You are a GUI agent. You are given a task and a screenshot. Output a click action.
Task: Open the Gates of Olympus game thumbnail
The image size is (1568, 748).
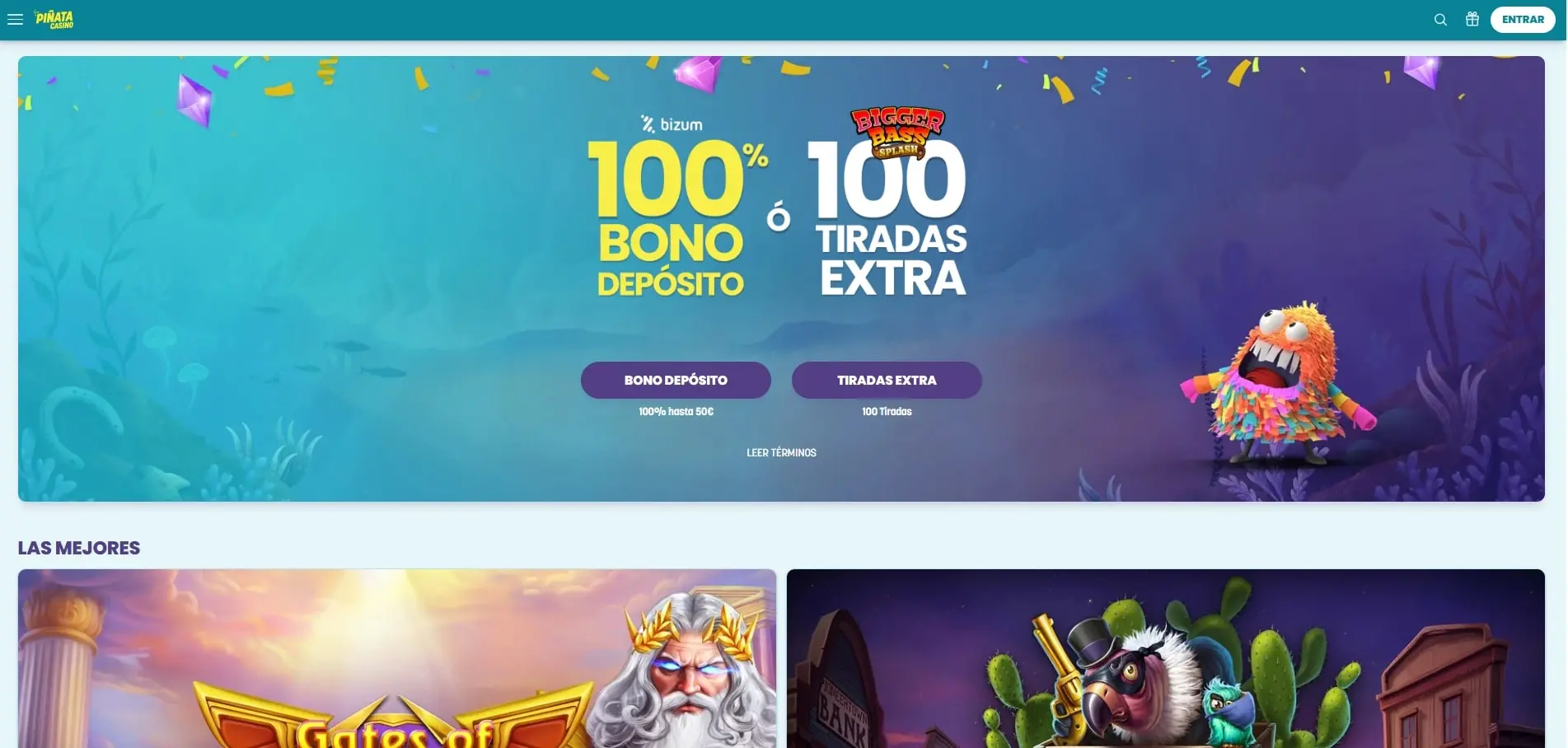[397, 658]
